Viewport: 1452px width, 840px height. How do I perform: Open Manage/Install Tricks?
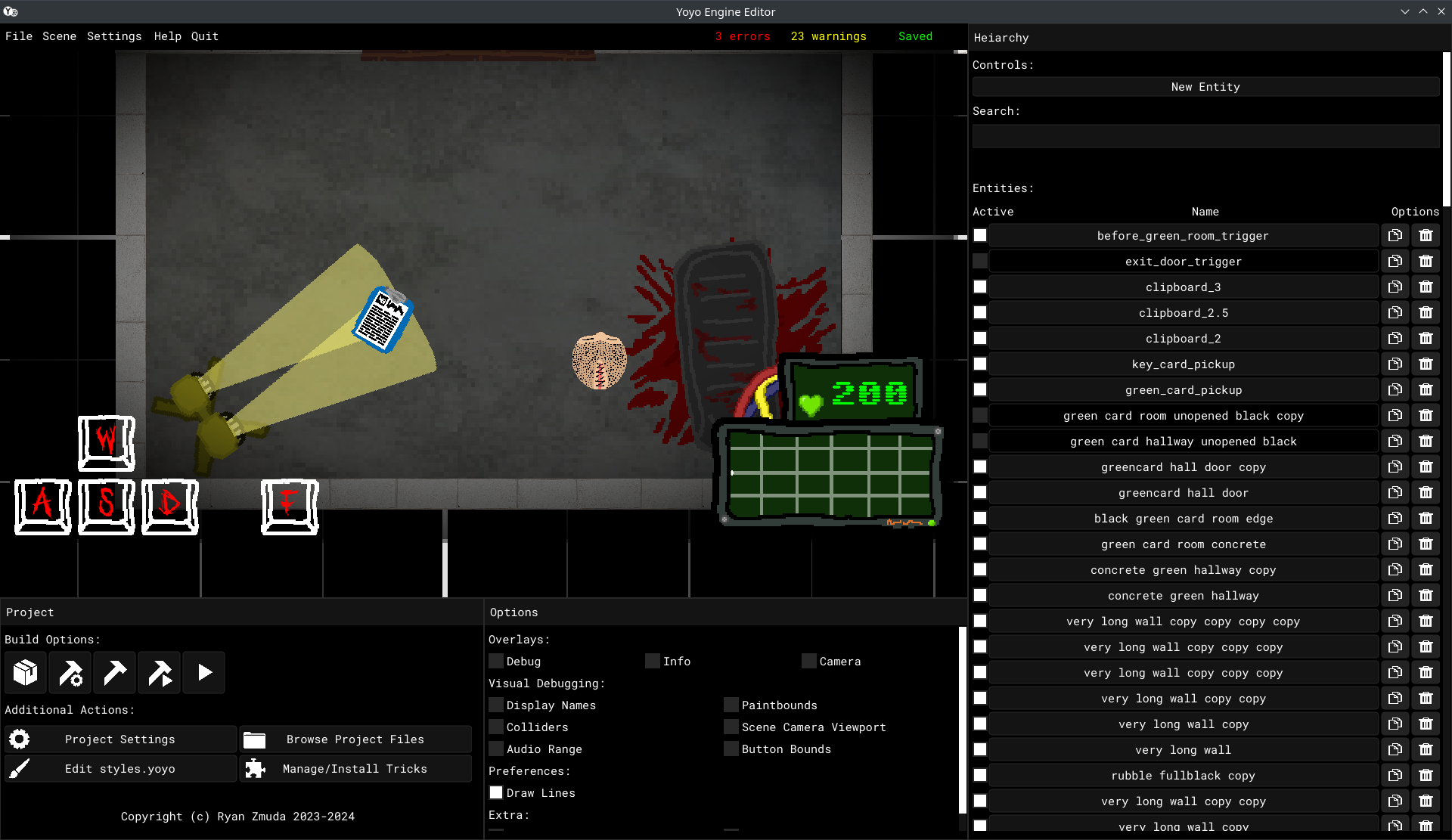(x=355, y=769)
